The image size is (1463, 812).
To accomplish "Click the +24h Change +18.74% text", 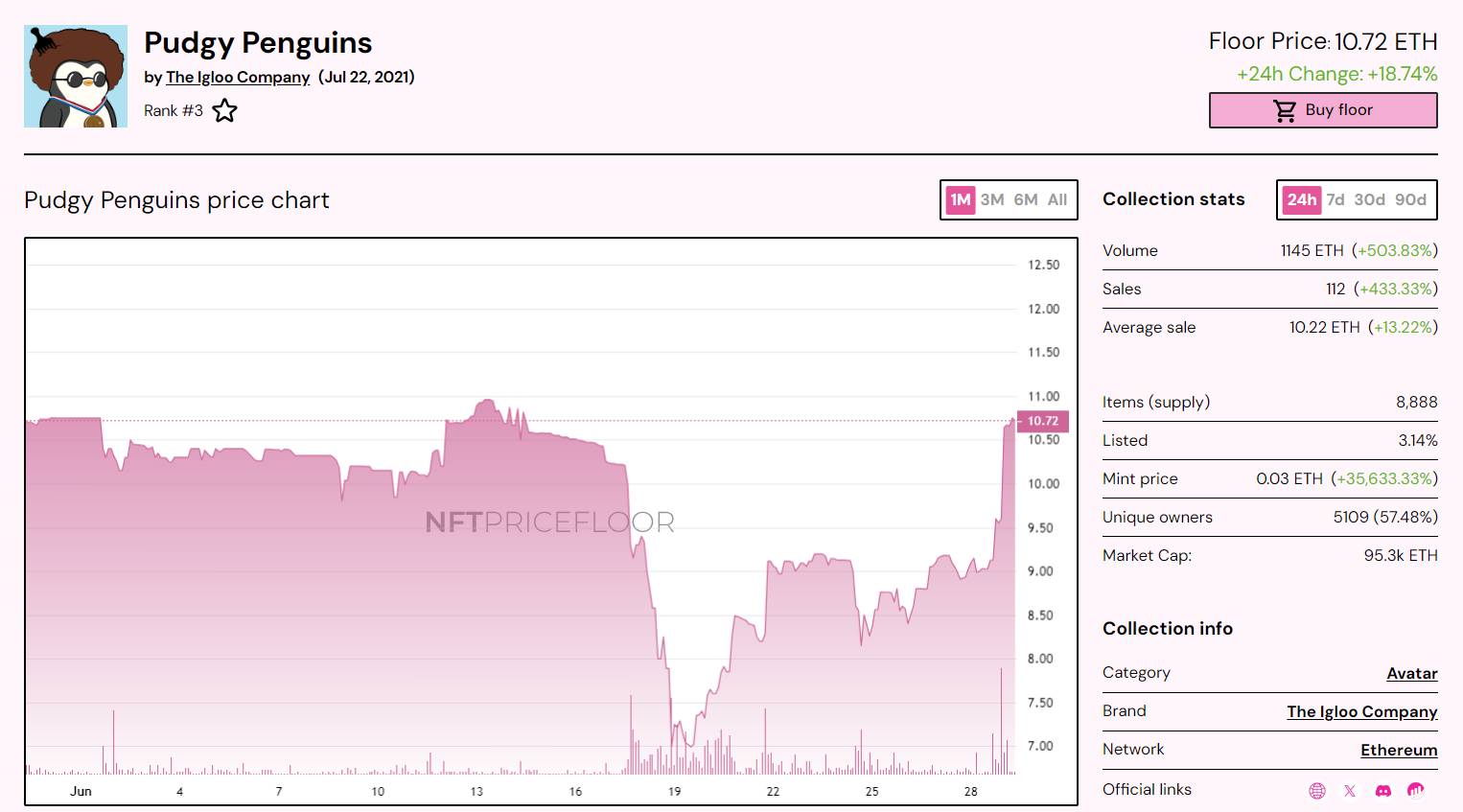I will click(1336, 74).
